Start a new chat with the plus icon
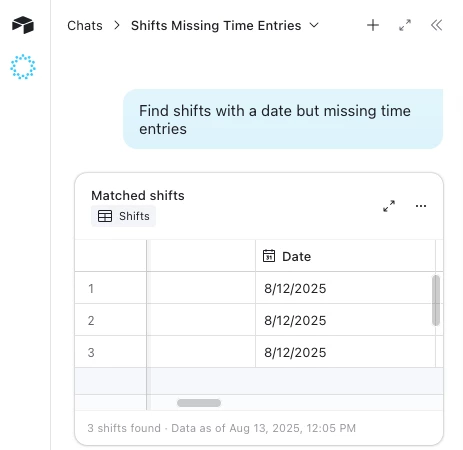 (373, 25)
